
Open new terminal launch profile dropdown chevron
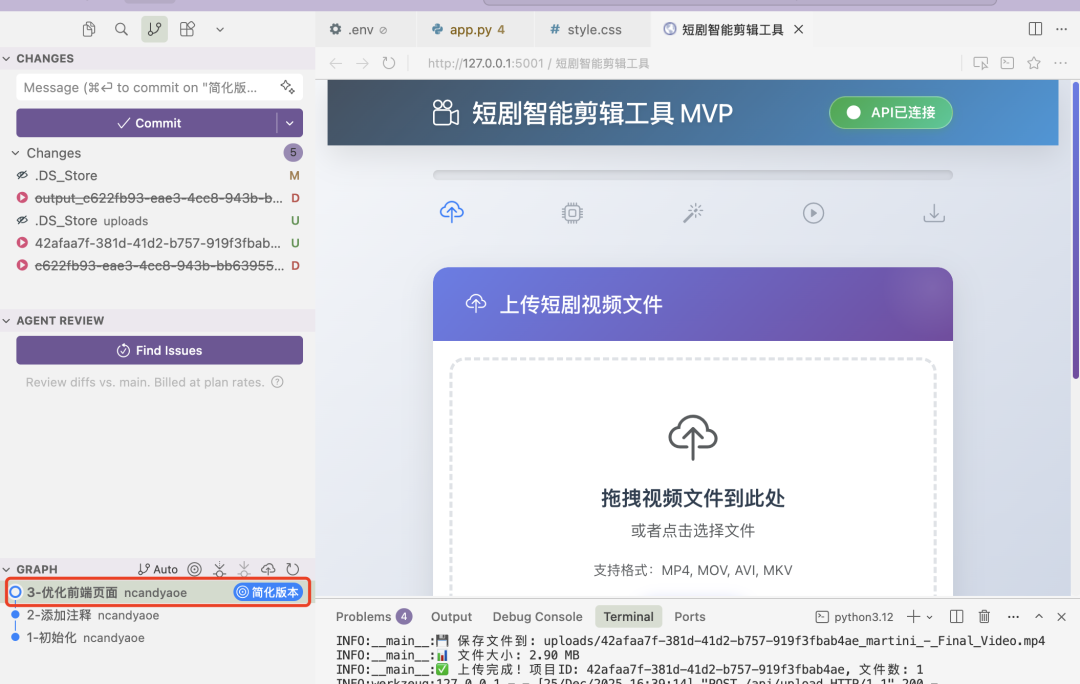pyautogui.click(x=930, y=616)
